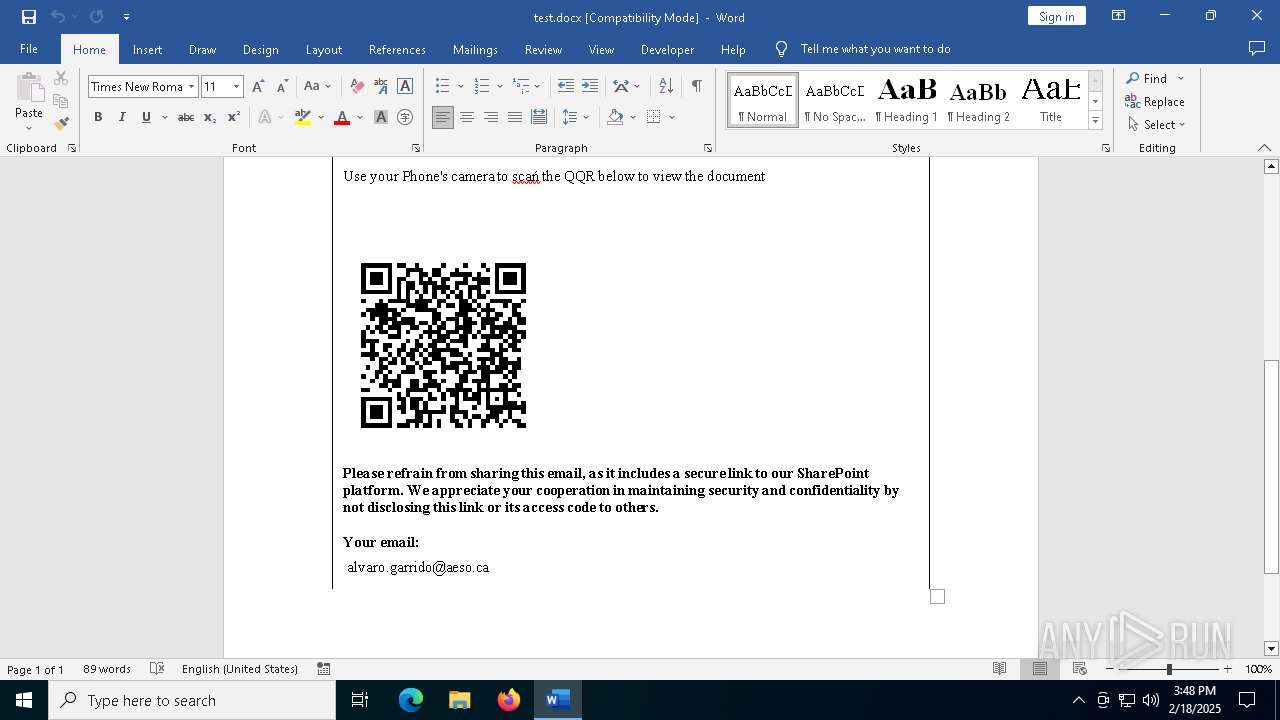The width and height of the screenshot is (1280, 720).
Task: Expand the Styles gallery More arrow
Action: tap(1095, 121)
